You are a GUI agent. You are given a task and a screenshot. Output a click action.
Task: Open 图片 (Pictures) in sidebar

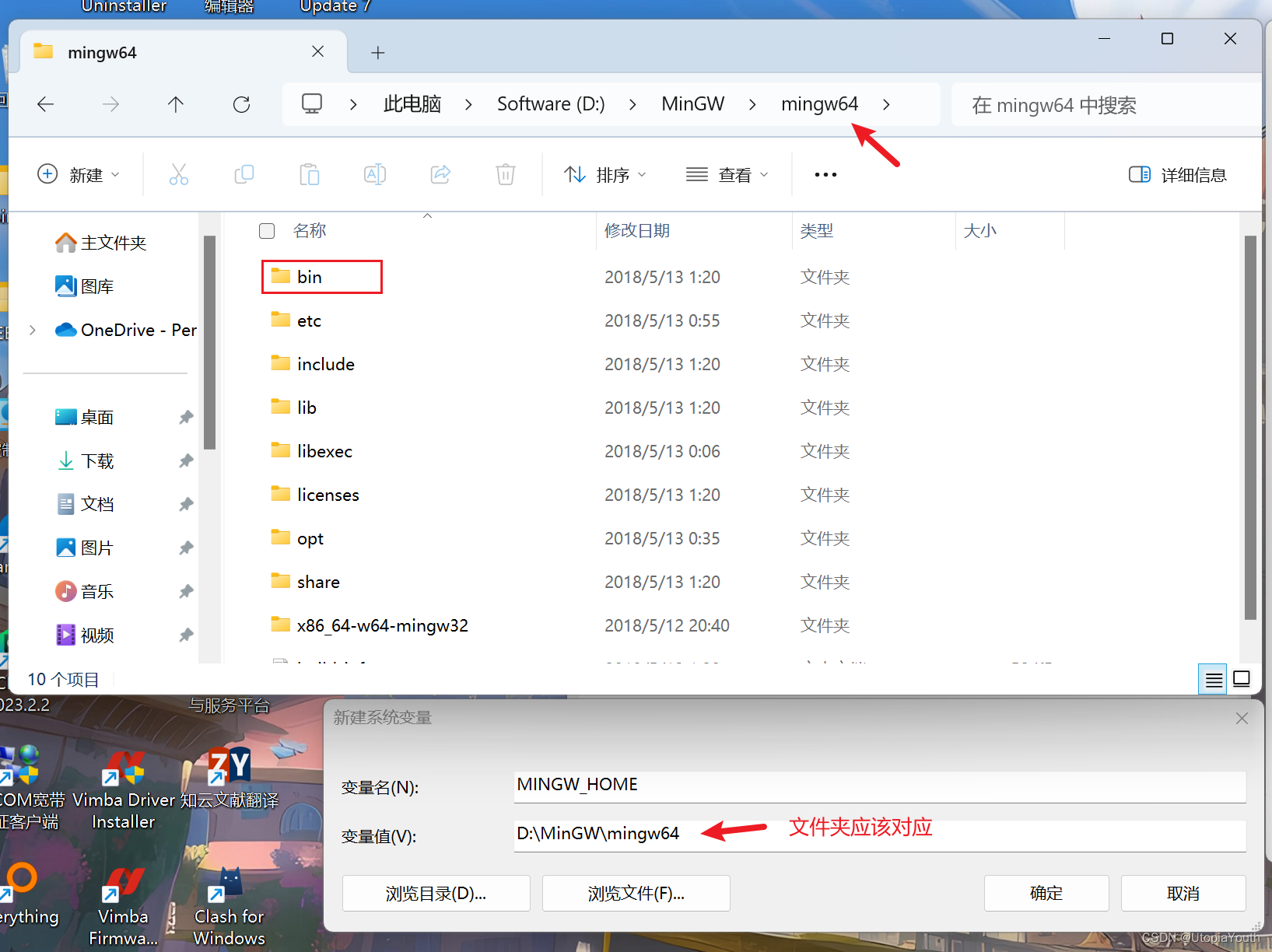tap(86, 548)
